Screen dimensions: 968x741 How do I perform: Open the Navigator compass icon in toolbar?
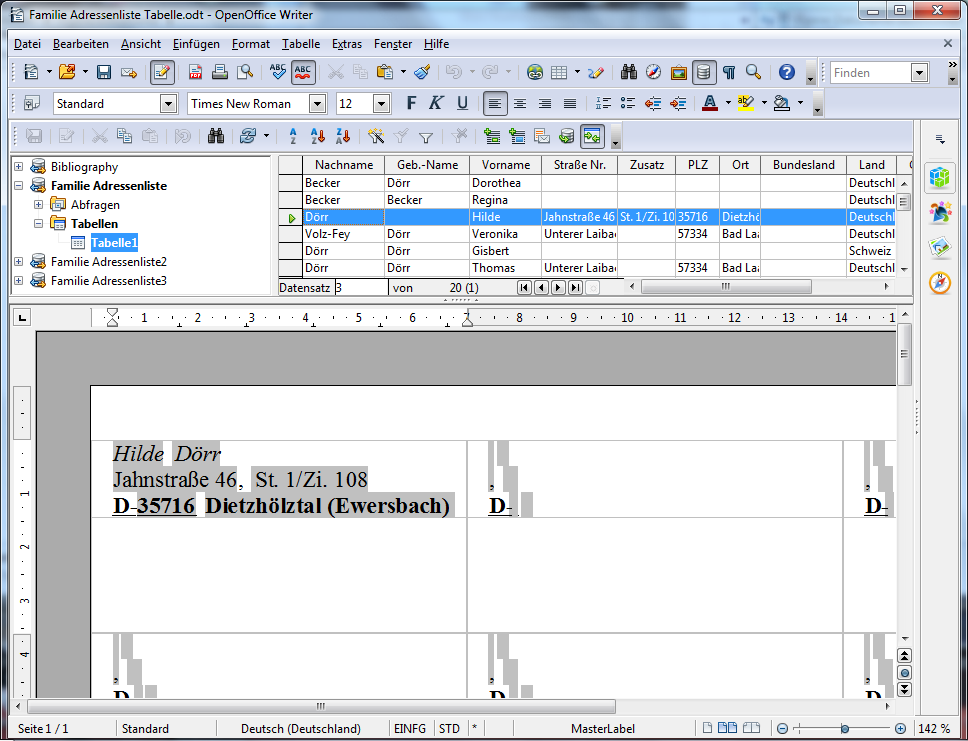point(654,72)
